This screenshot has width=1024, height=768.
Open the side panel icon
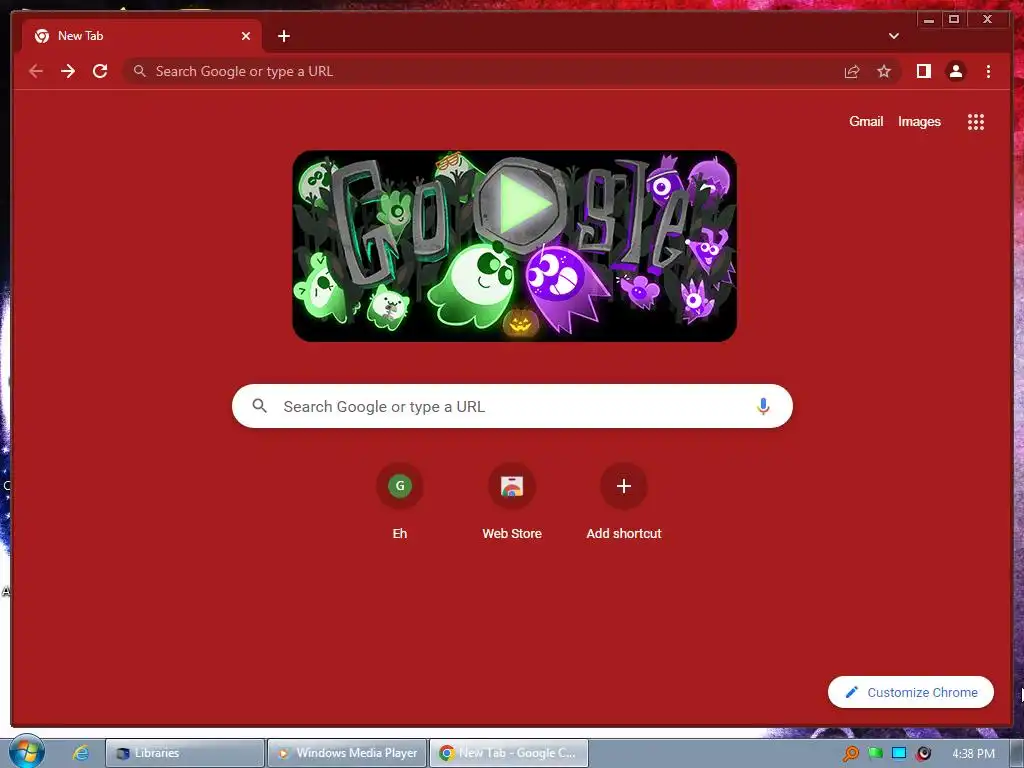923,71
